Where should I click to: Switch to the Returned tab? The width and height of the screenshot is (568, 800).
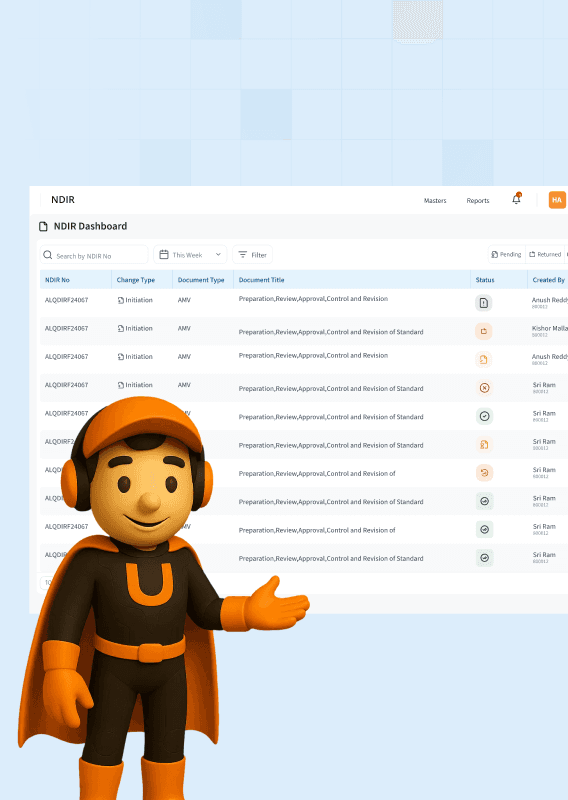click(545, 254)
